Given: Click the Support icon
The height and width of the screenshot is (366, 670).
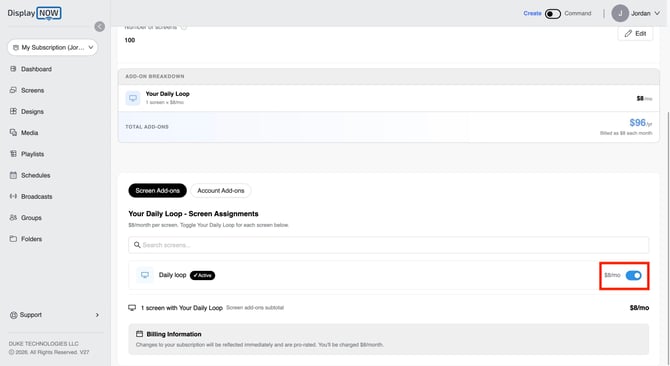Looking at the screenshot, I should [x=13, y=315].
